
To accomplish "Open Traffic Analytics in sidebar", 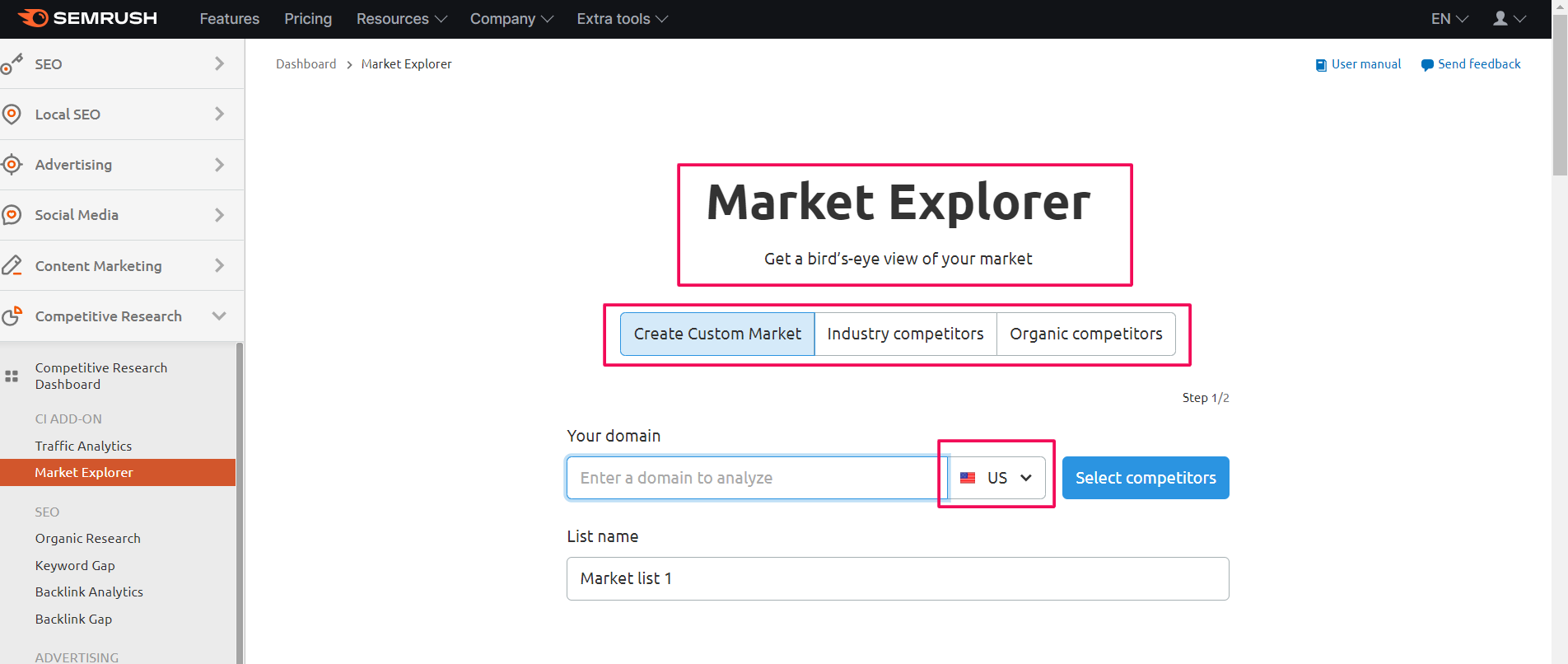I will (x=83, y=446).
